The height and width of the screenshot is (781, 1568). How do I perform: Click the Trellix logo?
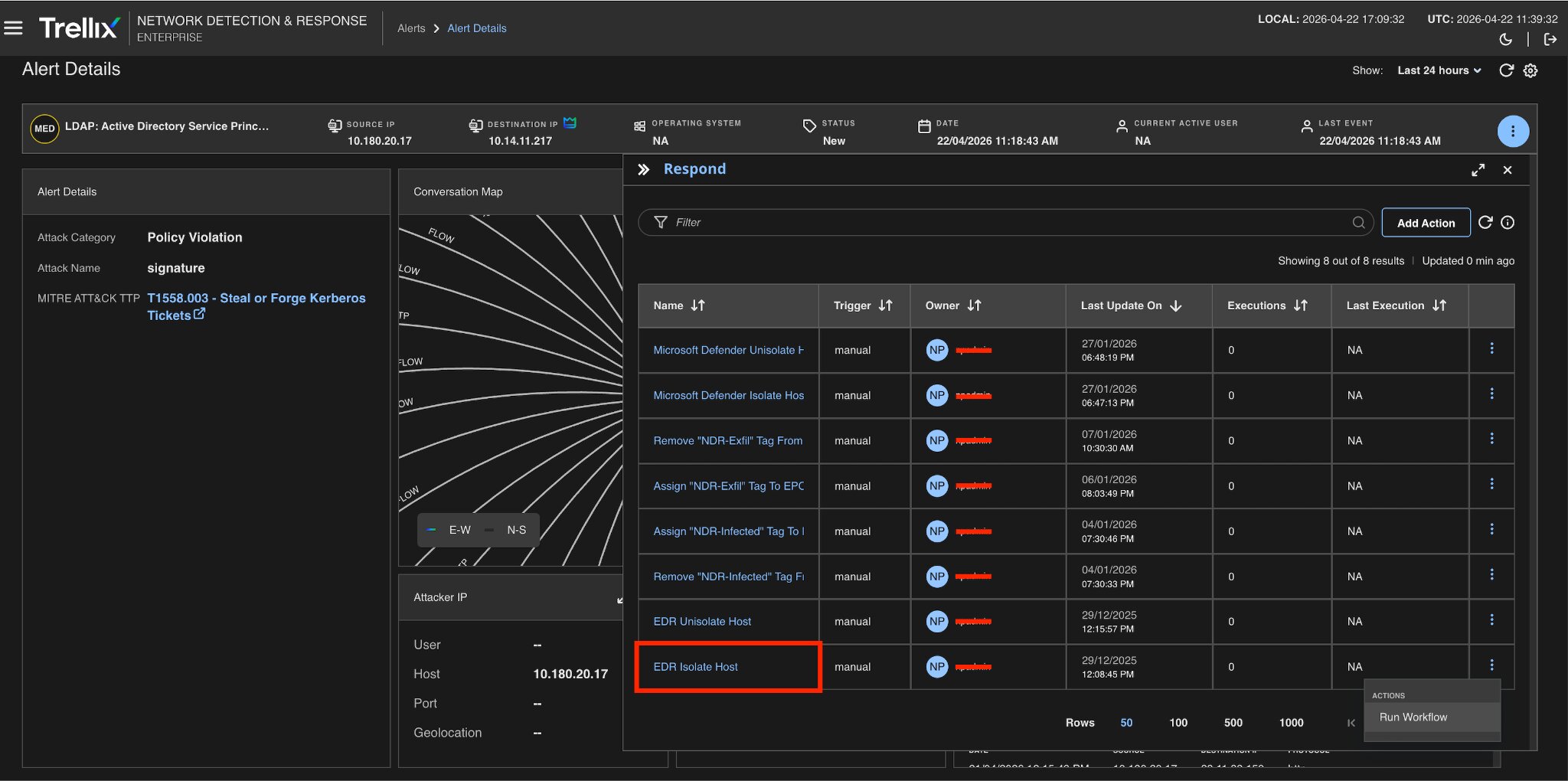point(80,28)
